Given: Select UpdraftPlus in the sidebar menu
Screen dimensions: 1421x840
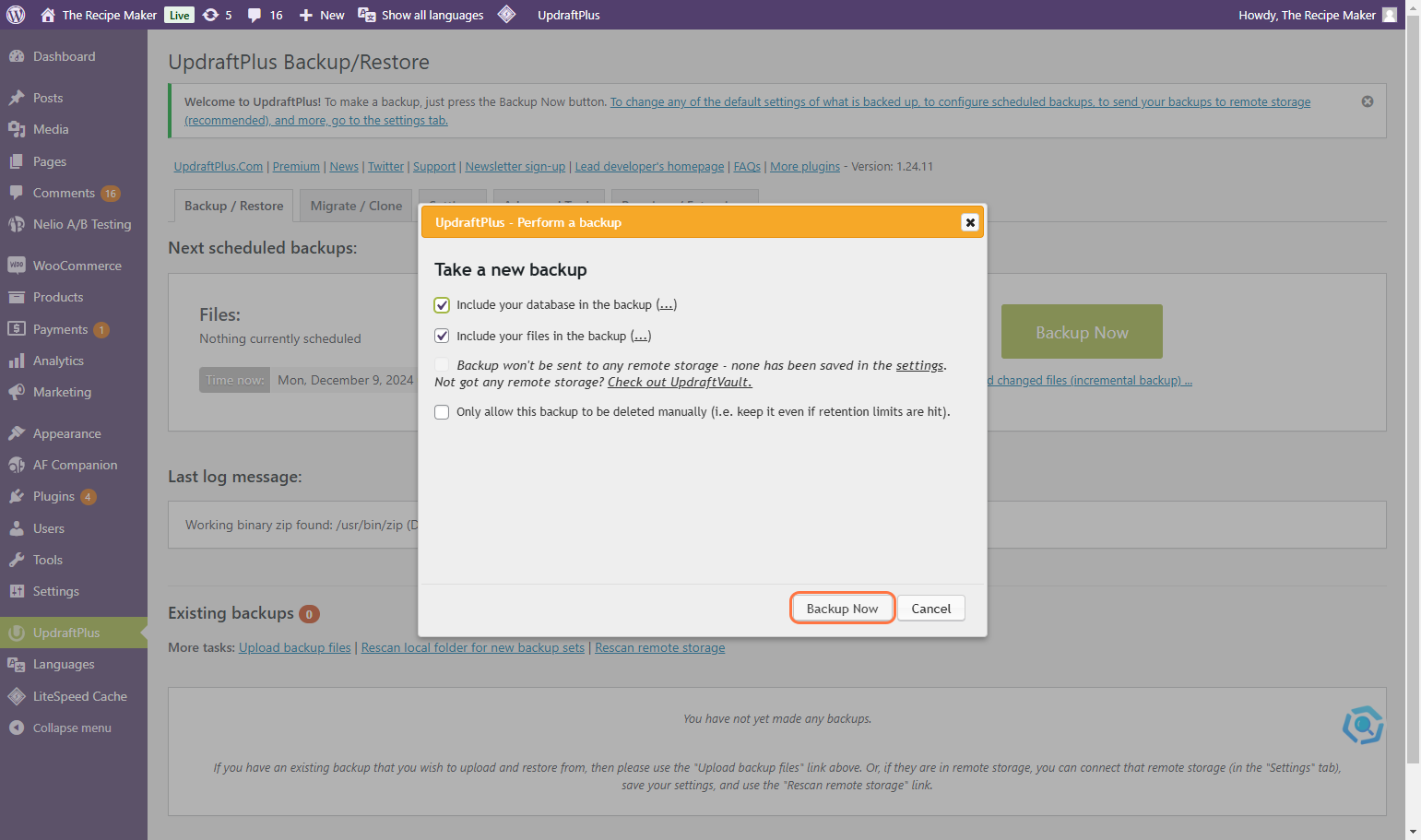Looking at the screenshot, I should click(x=74, y=633).
